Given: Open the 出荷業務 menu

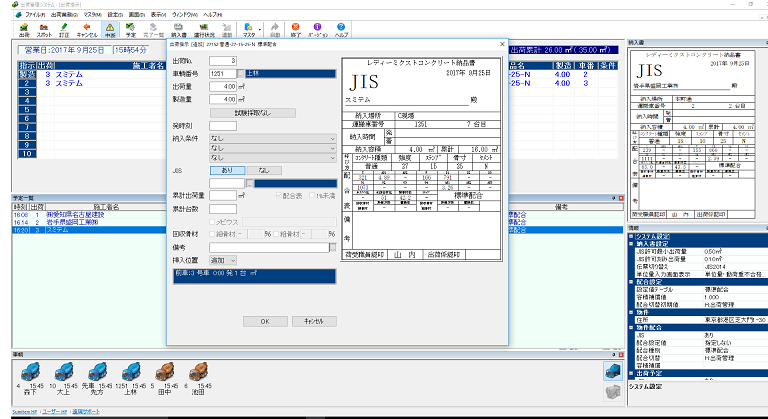Looking at the screenshot, I should pos(64,15).
